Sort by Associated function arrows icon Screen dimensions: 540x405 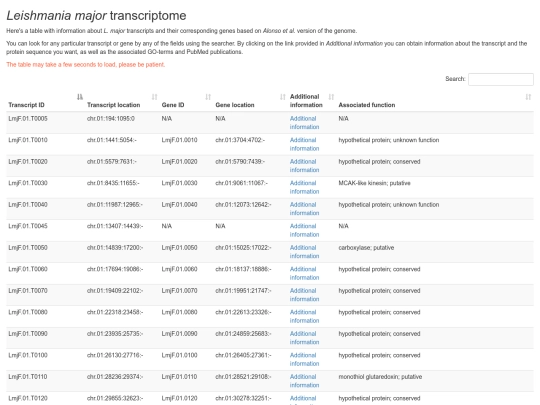[x=528, y=97]
